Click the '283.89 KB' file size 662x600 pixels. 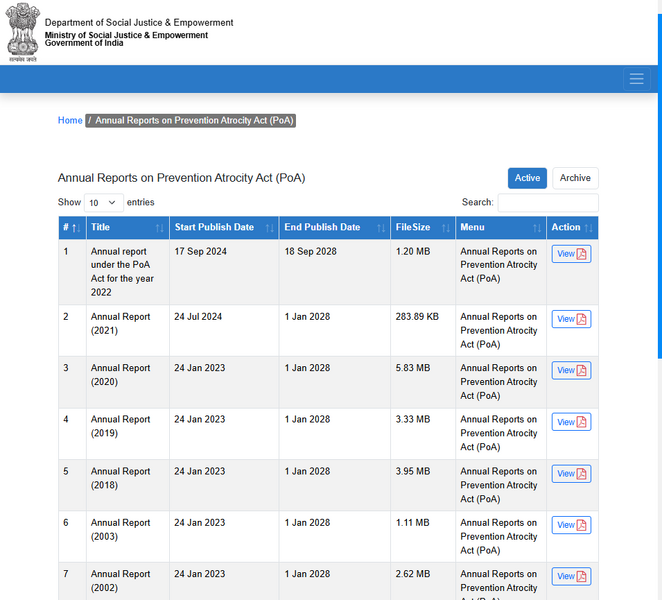(x=417, y=317)
